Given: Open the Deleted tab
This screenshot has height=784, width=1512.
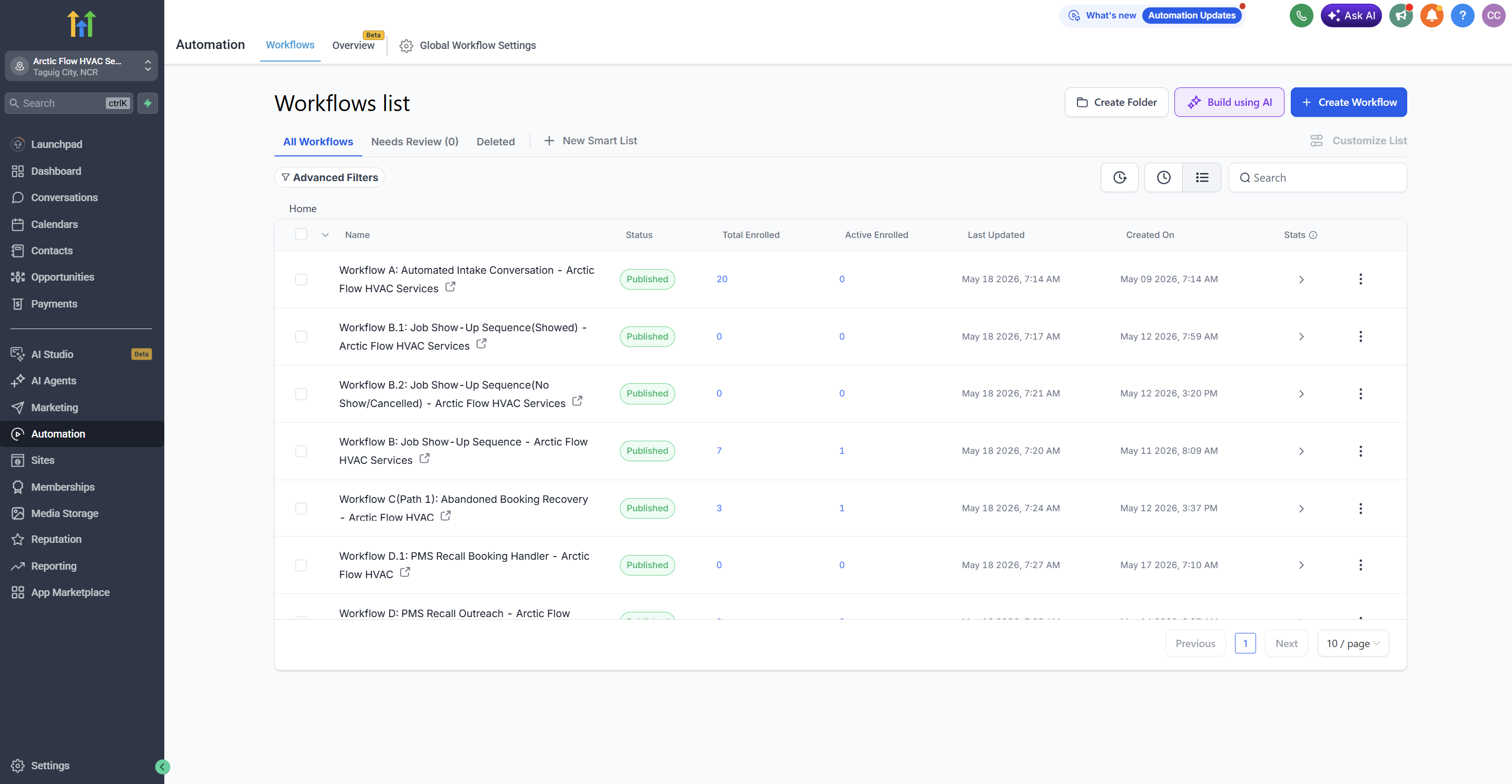Looking at the screenshot, I should coord(496,142).
